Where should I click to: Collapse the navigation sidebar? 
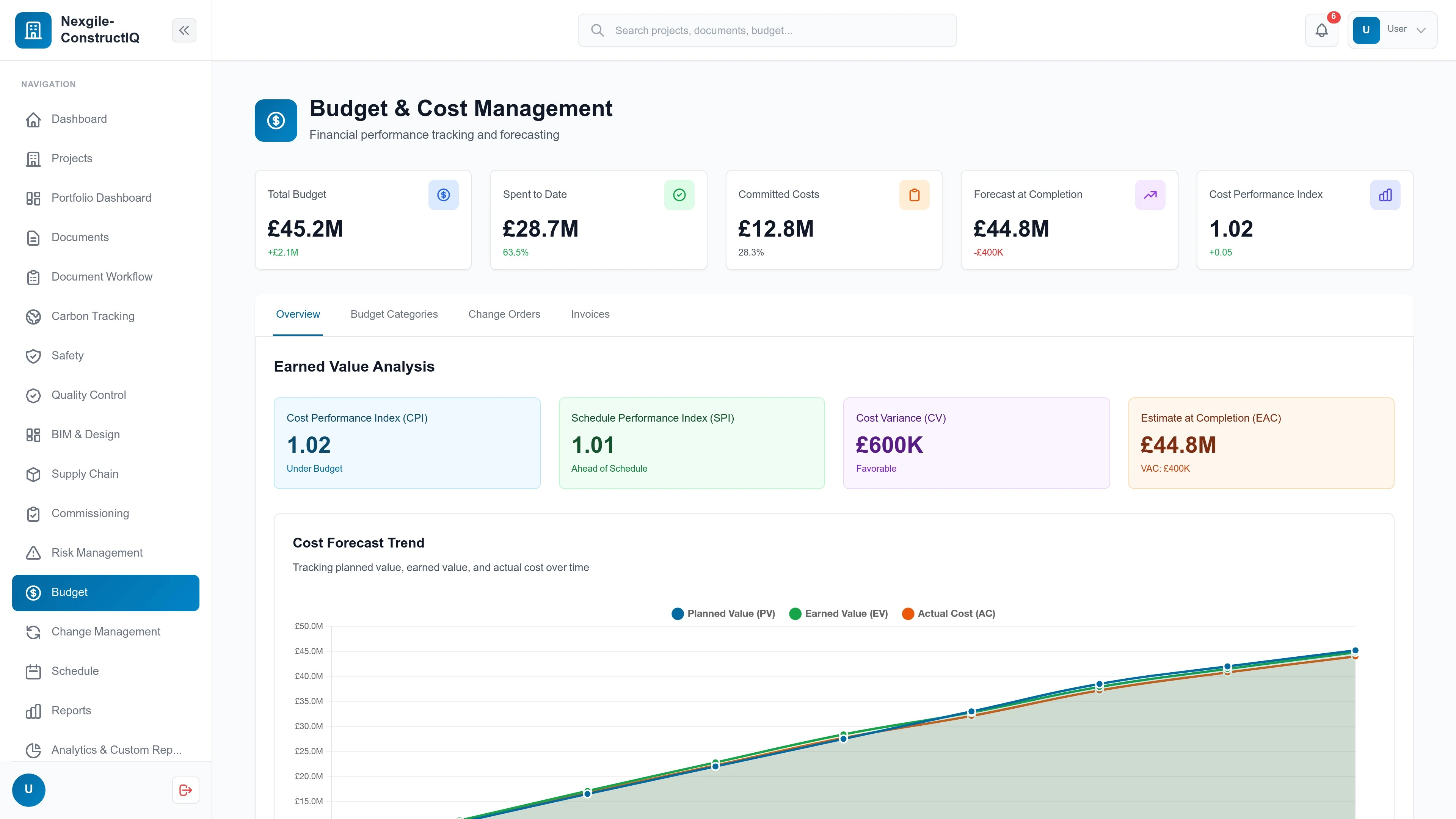184,30
